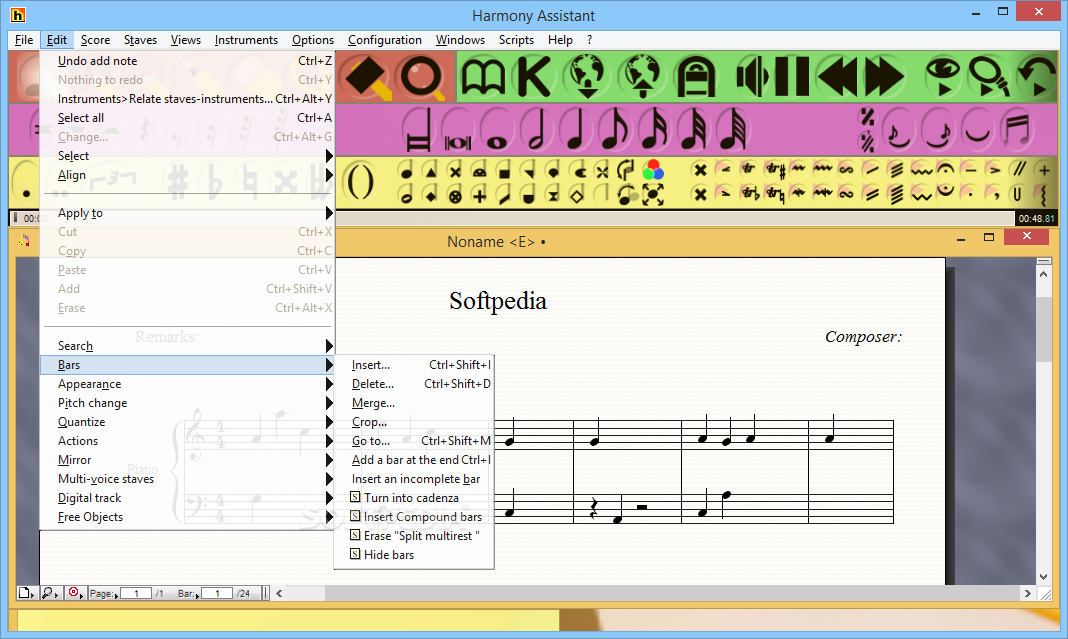Toggle the Erase "Split multirest" script item
This screenshot has width=1068, height=639.
[413, 536]
